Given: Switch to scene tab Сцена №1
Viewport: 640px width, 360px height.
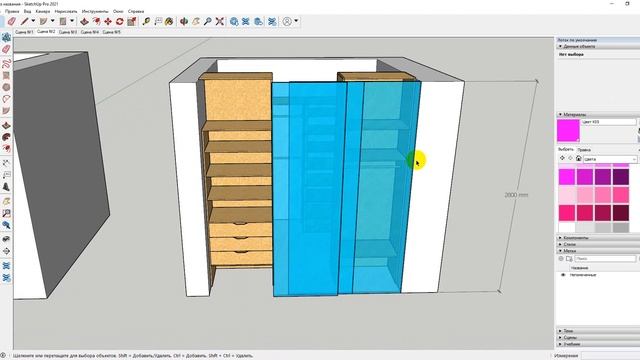Looking at the screenshot, I should pos(24,32).
